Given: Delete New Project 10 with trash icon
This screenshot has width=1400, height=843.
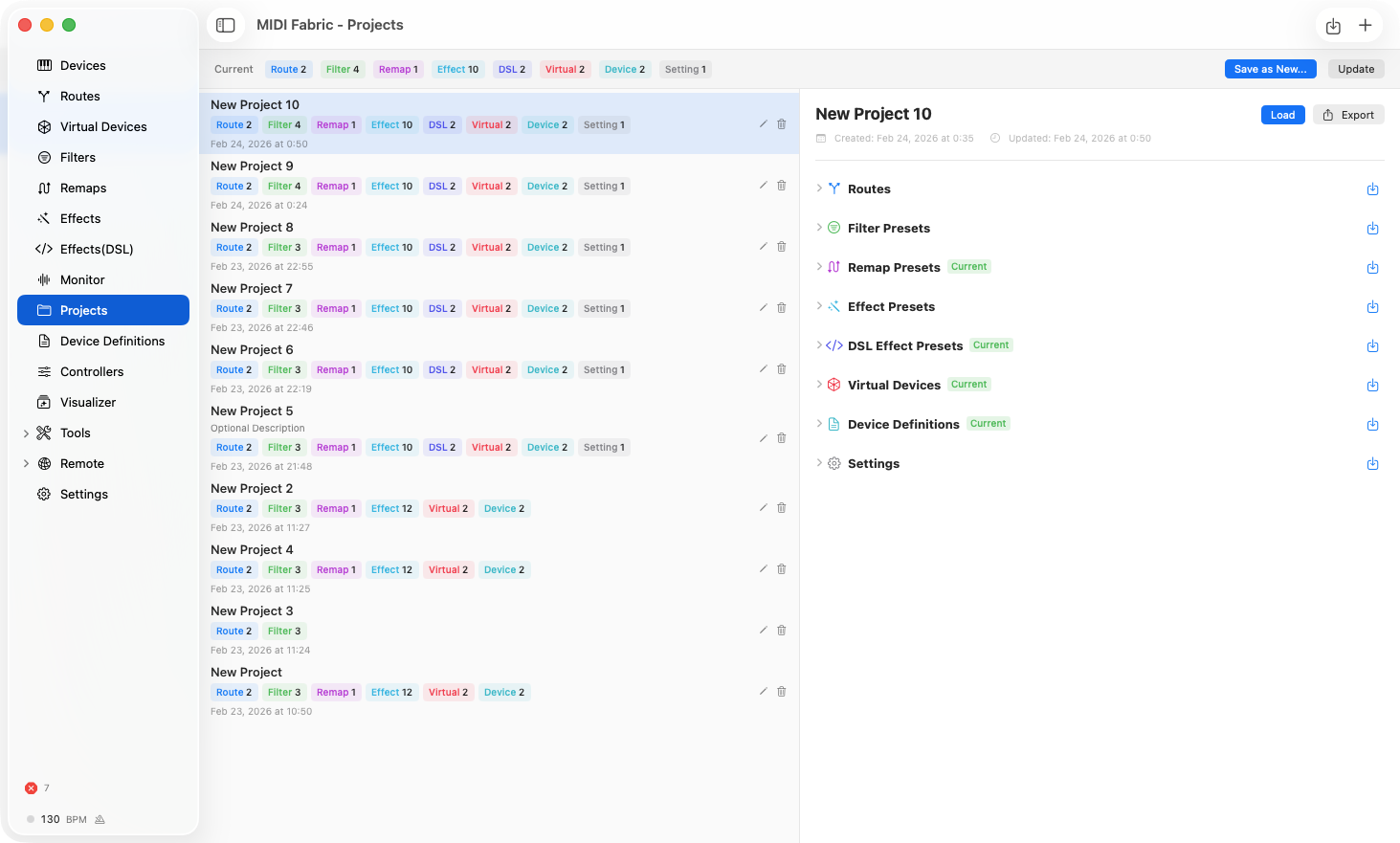Looking at the screenshot, I should click(782, 124).
